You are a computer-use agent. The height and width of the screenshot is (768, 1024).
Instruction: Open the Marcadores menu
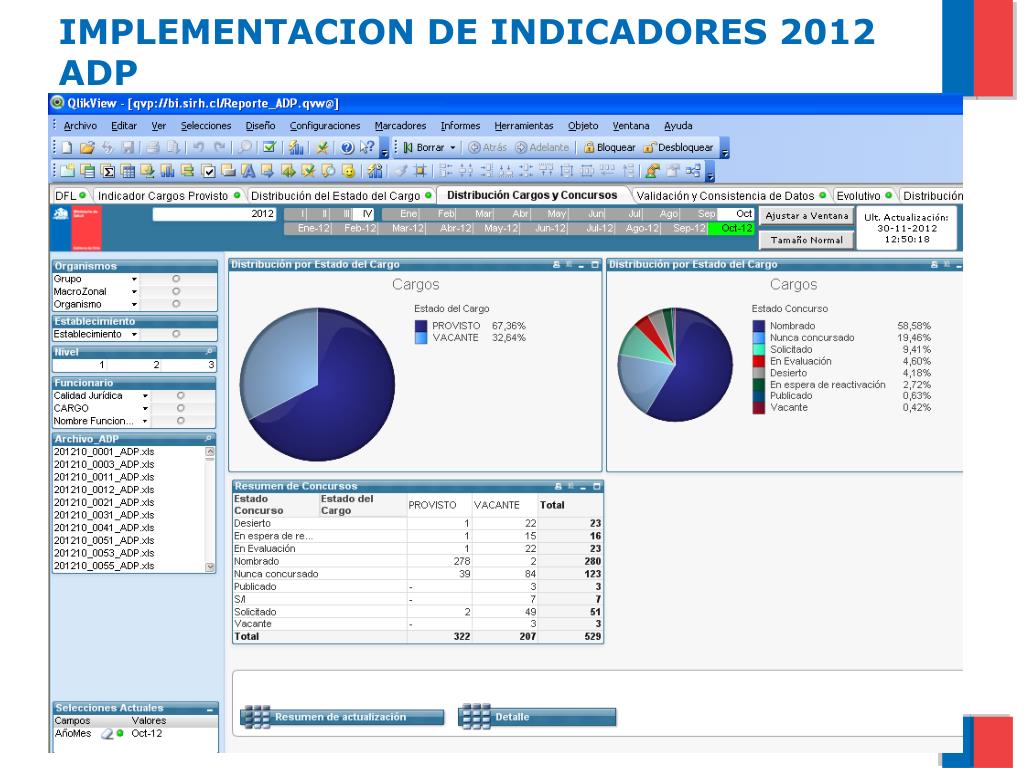400,125
